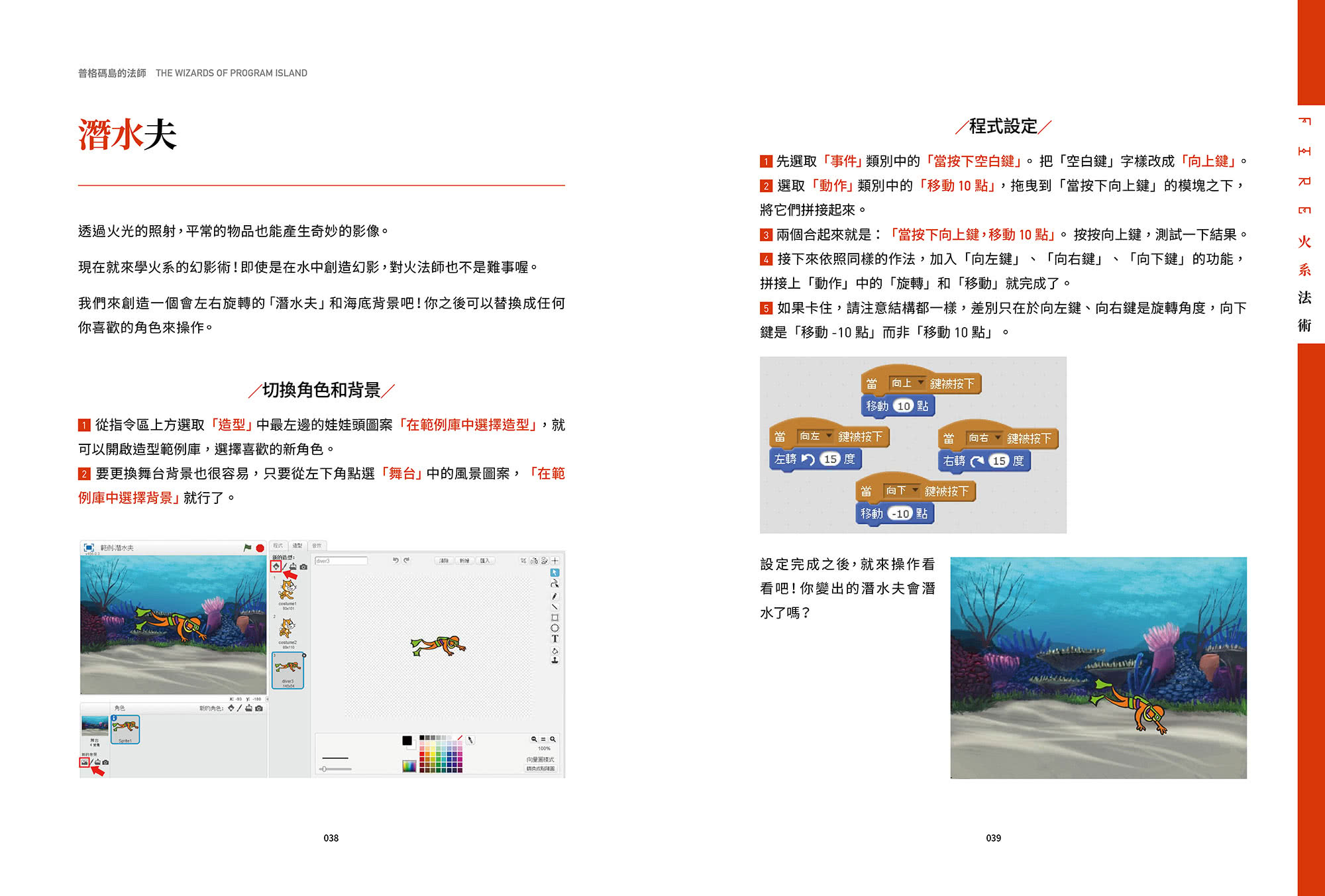
Task: Select the eyedropper next to the color palette
Action: click(x=470, y=741)
